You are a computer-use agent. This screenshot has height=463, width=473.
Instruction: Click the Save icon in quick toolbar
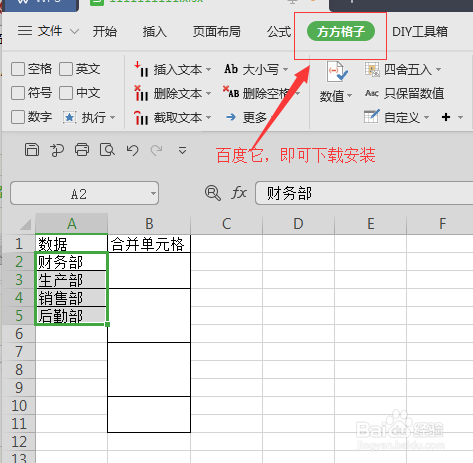click(x=32, y=150)
